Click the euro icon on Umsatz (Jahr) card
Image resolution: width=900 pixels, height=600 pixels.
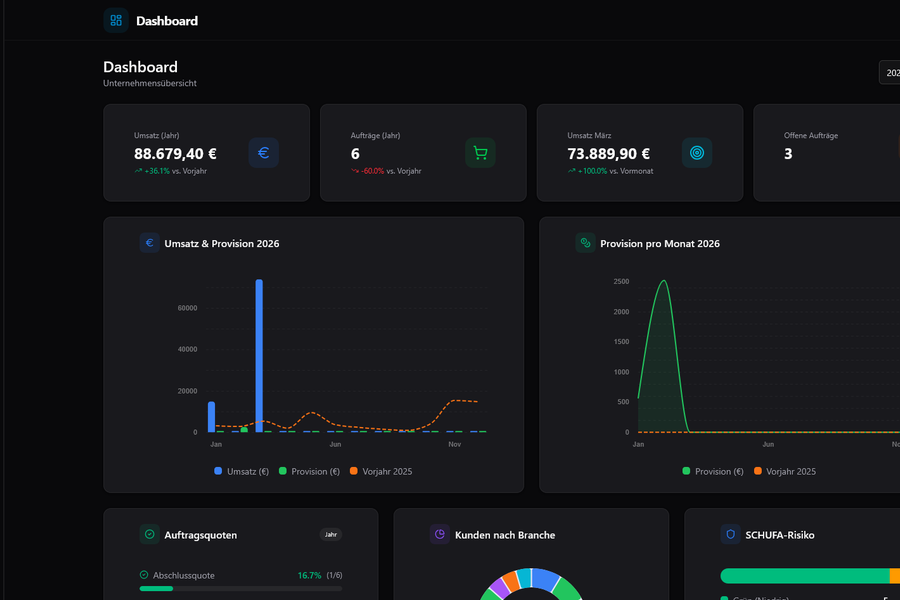click(x=263, y=153)
